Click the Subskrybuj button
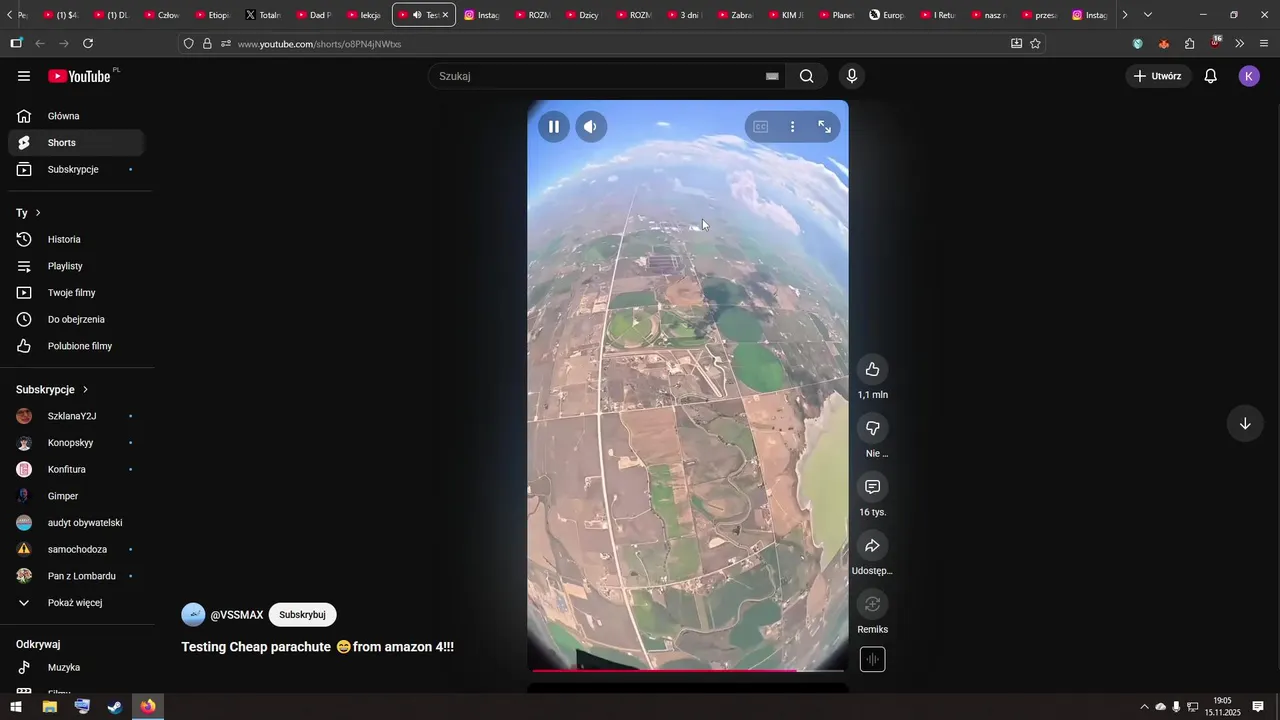Viewport: 1280px width, 720px height. [302, 615]
